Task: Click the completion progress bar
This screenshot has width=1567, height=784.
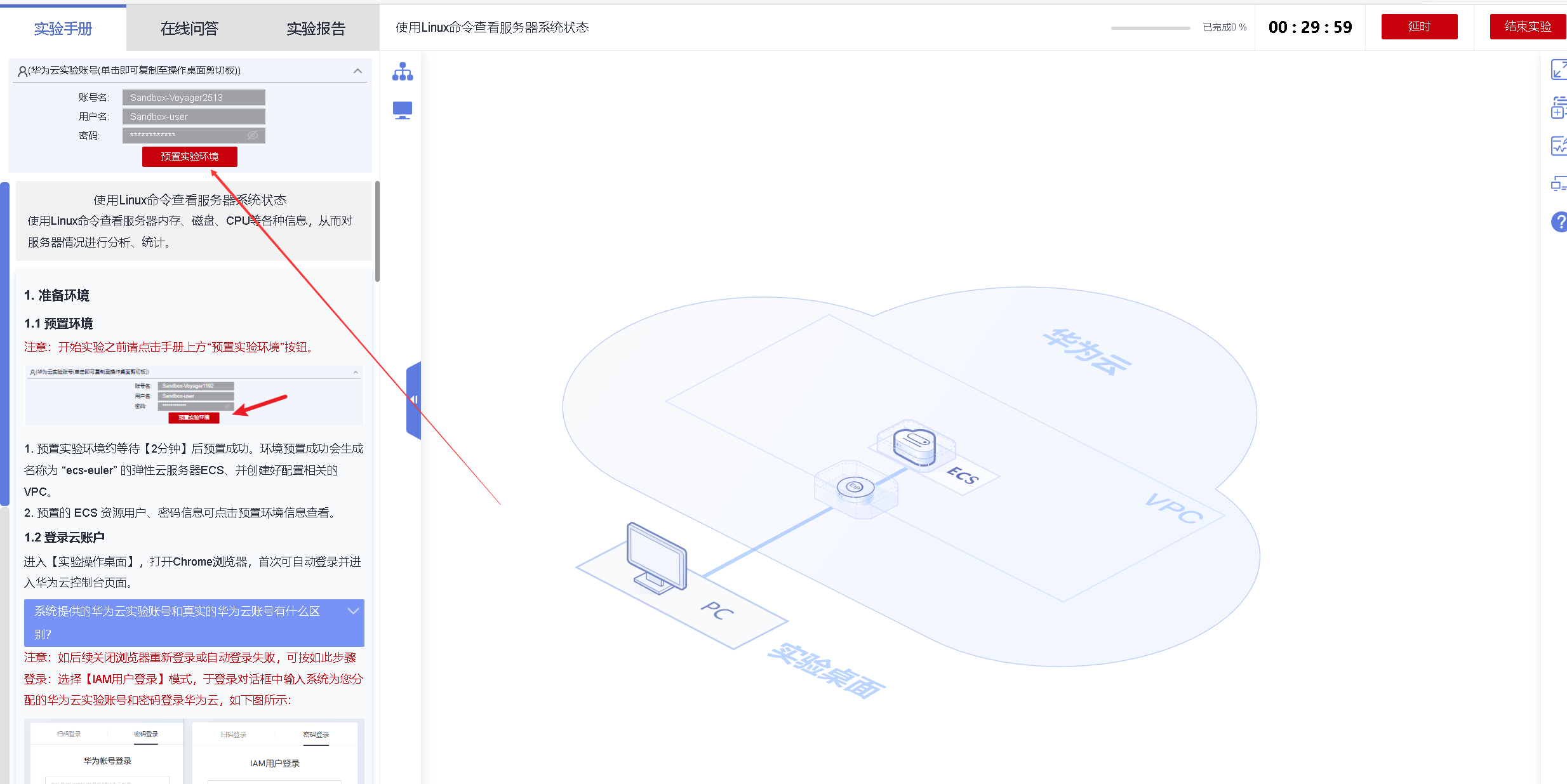Action: tap(1150, 28)
